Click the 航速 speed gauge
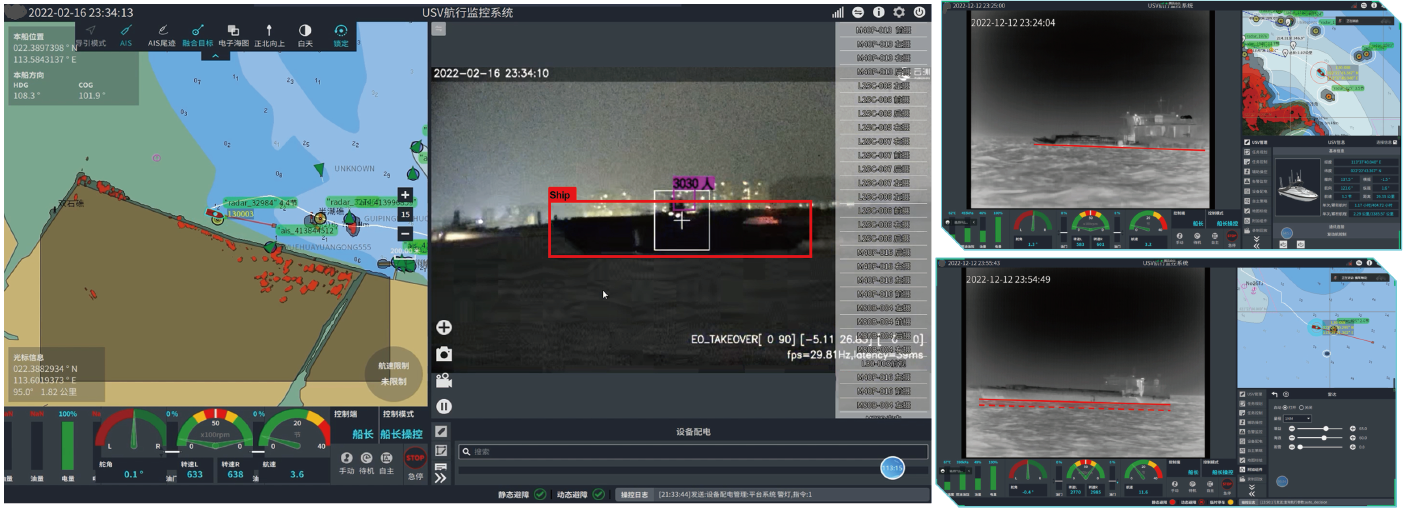The image size is (1407, 508). click(295, 430)
